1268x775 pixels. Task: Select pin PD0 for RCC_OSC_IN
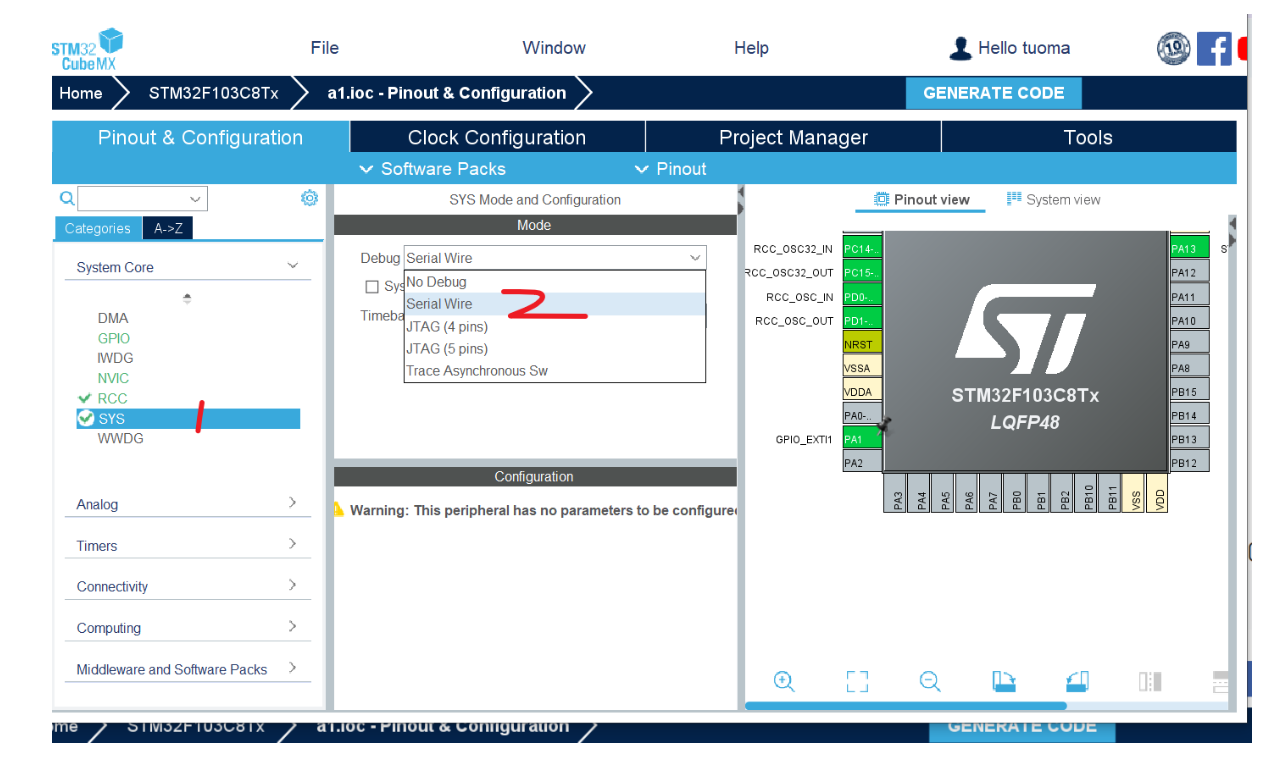pyautogui.click(x=862, y=296)
